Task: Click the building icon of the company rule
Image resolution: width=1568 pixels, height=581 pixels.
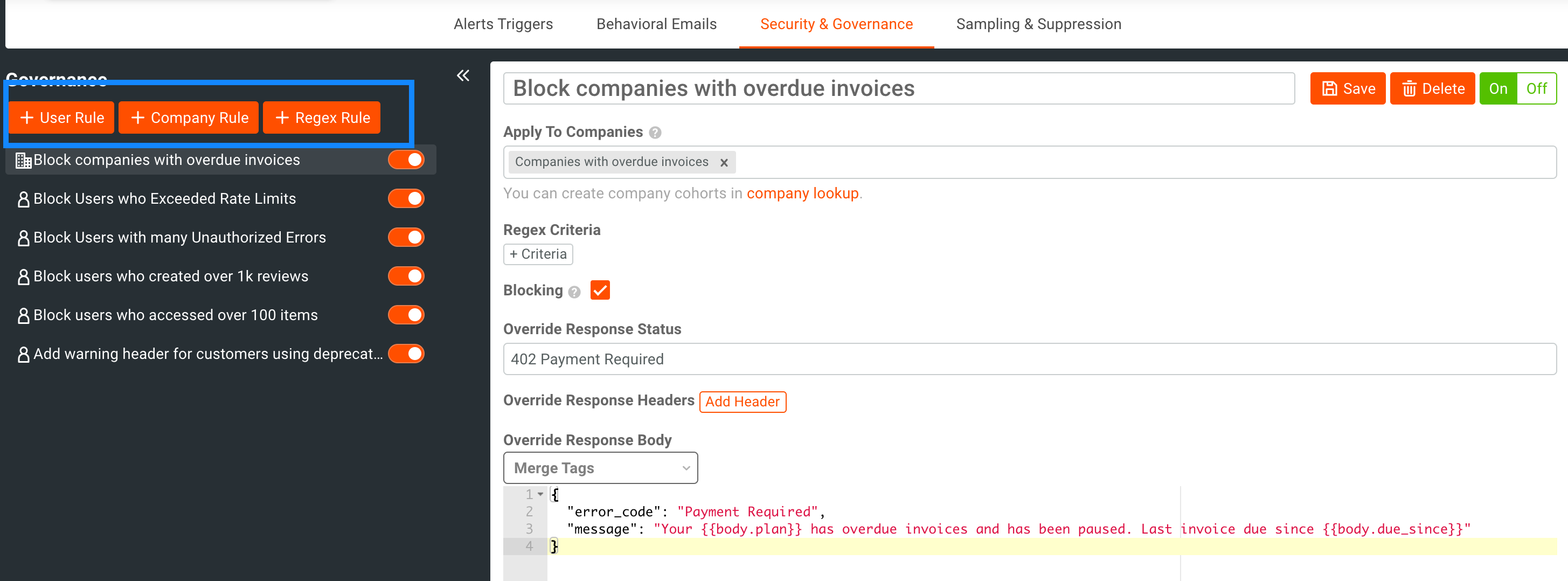Action: (x=23, y=160)
